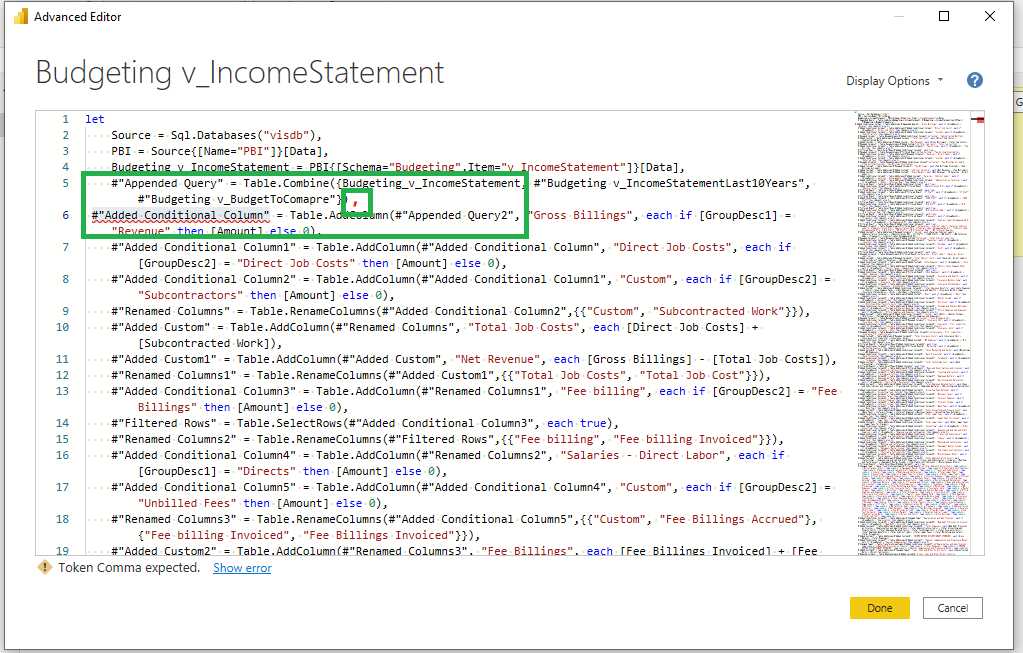Viewport: 1023px width, 653px height.
Task: Click #"Budgeting v_BudgetToComapre" on line 5
Action: coord(239,200)
